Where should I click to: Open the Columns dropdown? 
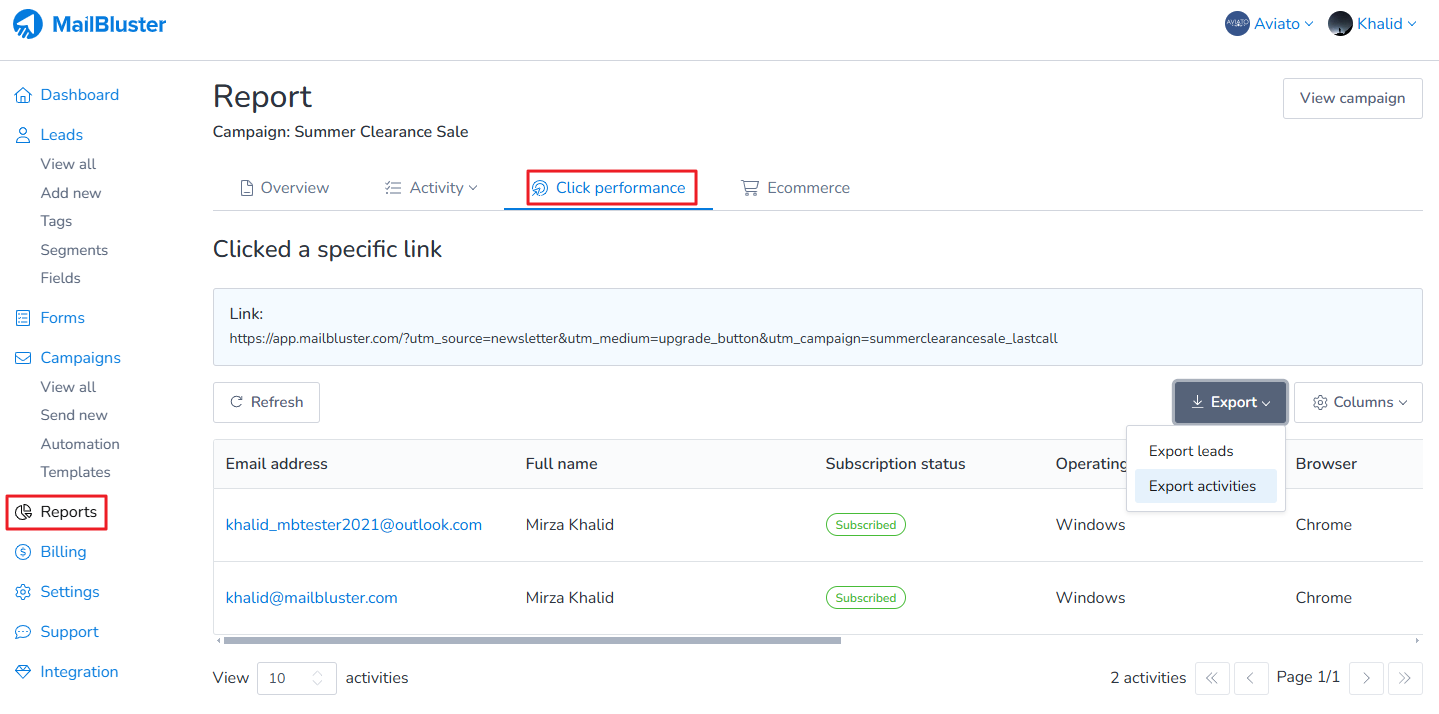click(1357, 401)
